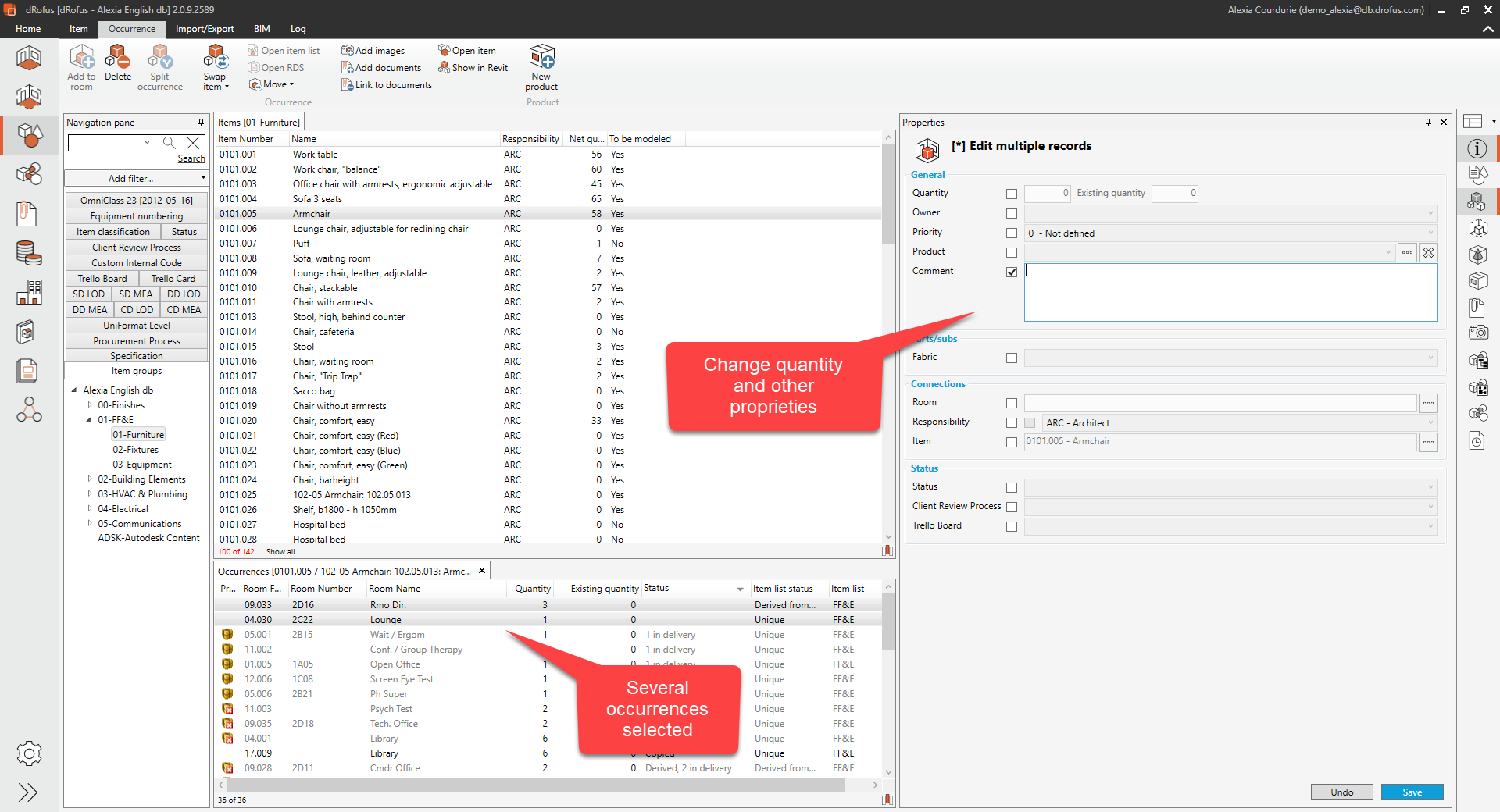Click the Add to room icon

81,59
